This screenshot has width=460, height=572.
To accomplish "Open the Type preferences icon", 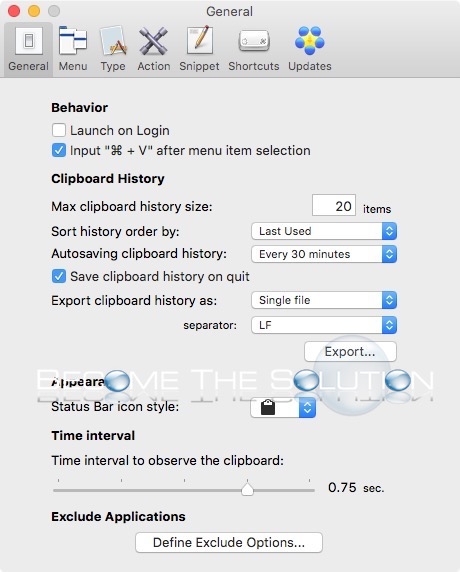I will [x=113, y=40].
